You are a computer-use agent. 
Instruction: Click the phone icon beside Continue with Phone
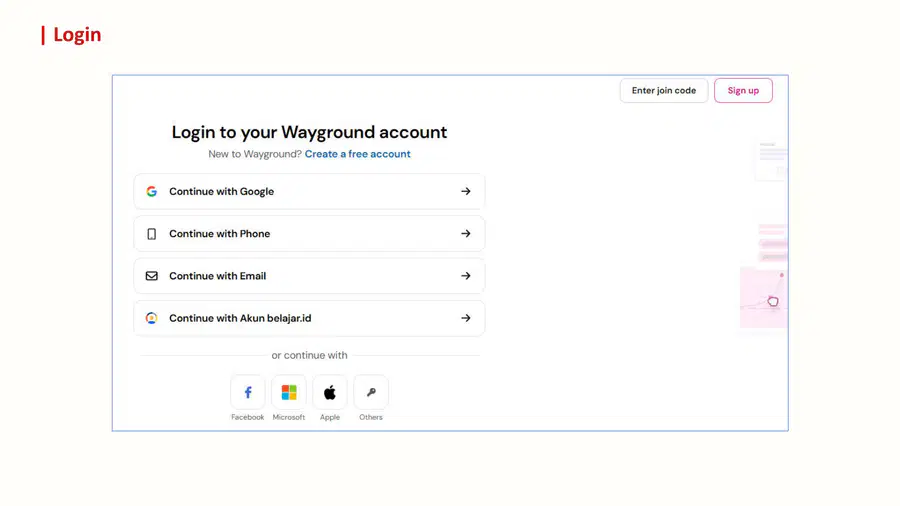pos(152,234)
